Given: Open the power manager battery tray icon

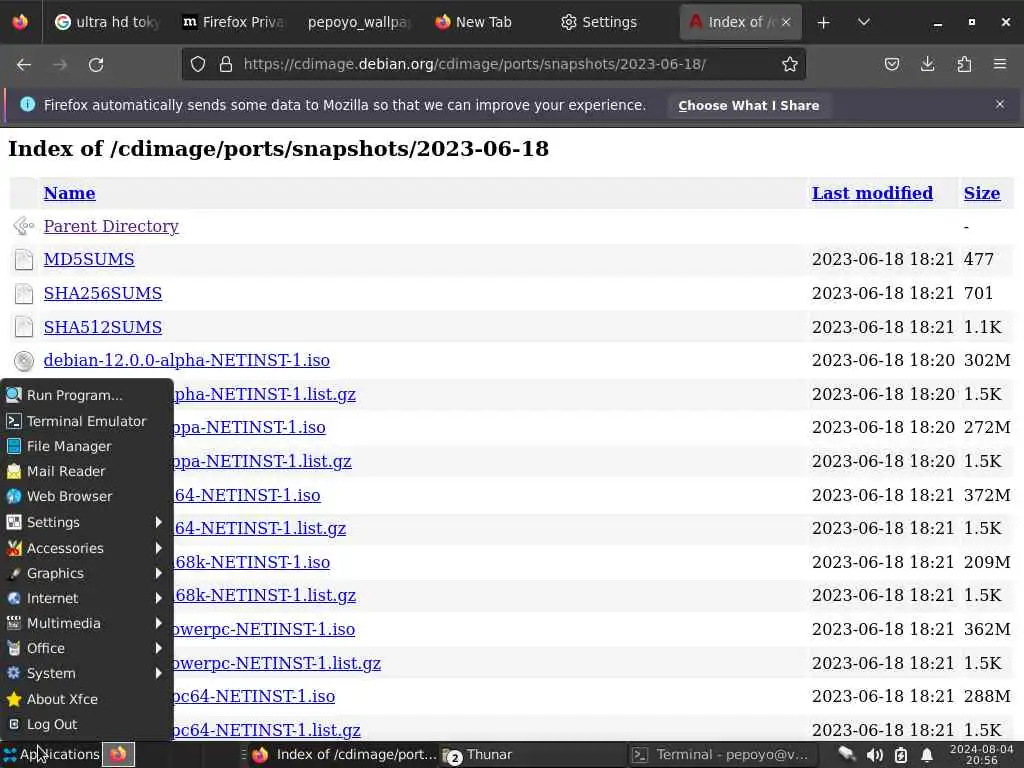Looking at the screenshot, I should pyautogui.click(x=901, y=755).
